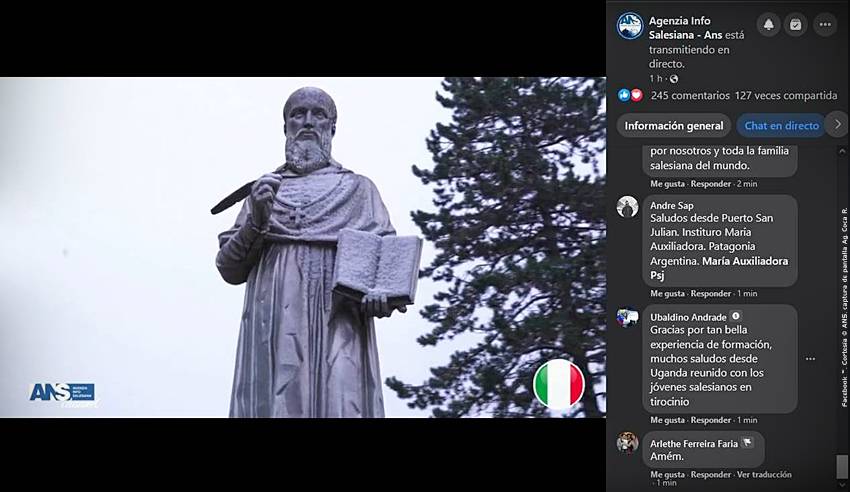This screenshot has height=492, width=850.
Task: Click the 2 min comment timestamp
Action: point(747,184)
